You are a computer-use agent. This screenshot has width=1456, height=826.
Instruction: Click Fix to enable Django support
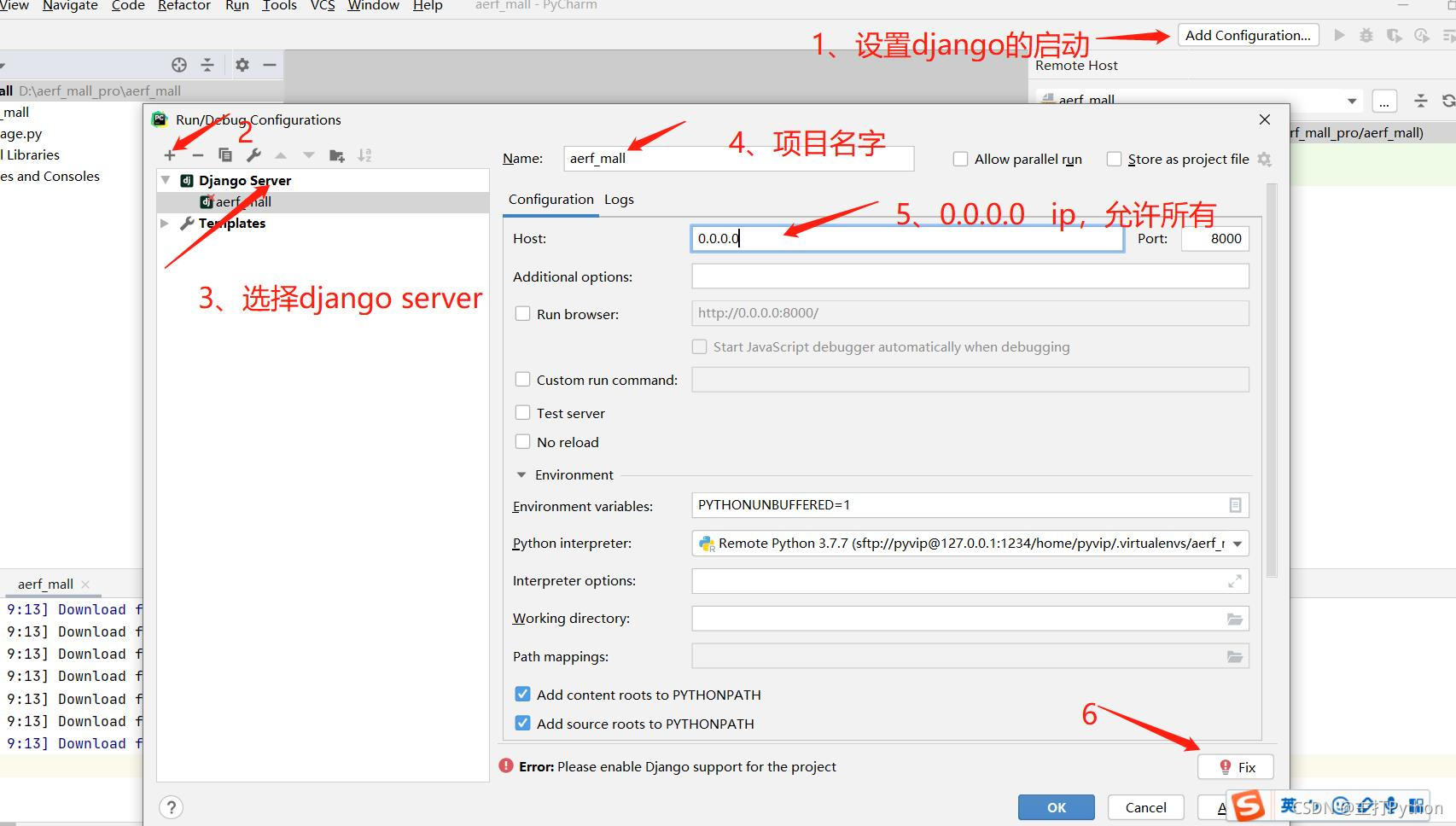pyautogui.click(x=1236, y=767)
